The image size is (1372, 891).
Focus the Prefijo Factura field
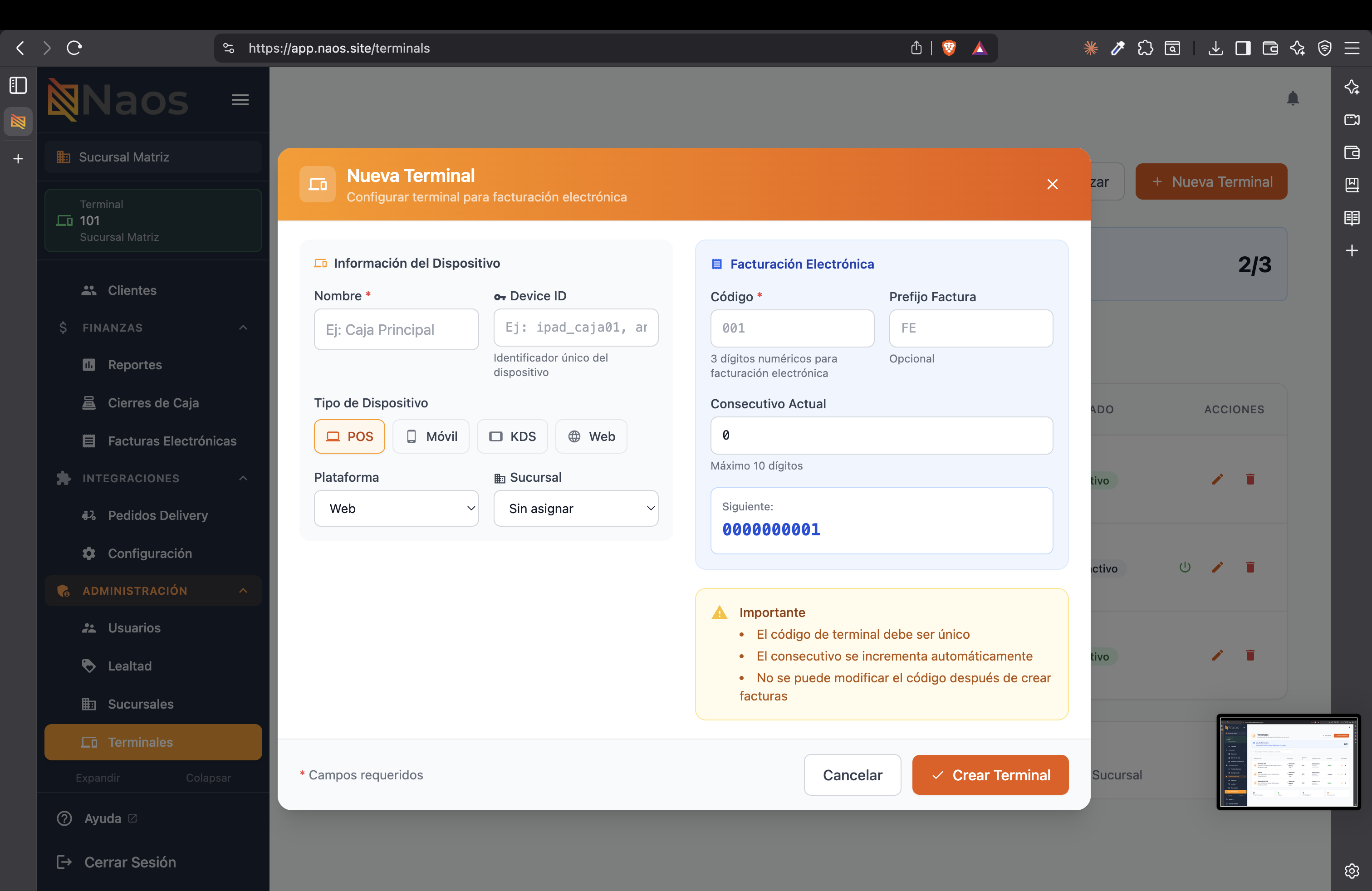pos(971,328)
